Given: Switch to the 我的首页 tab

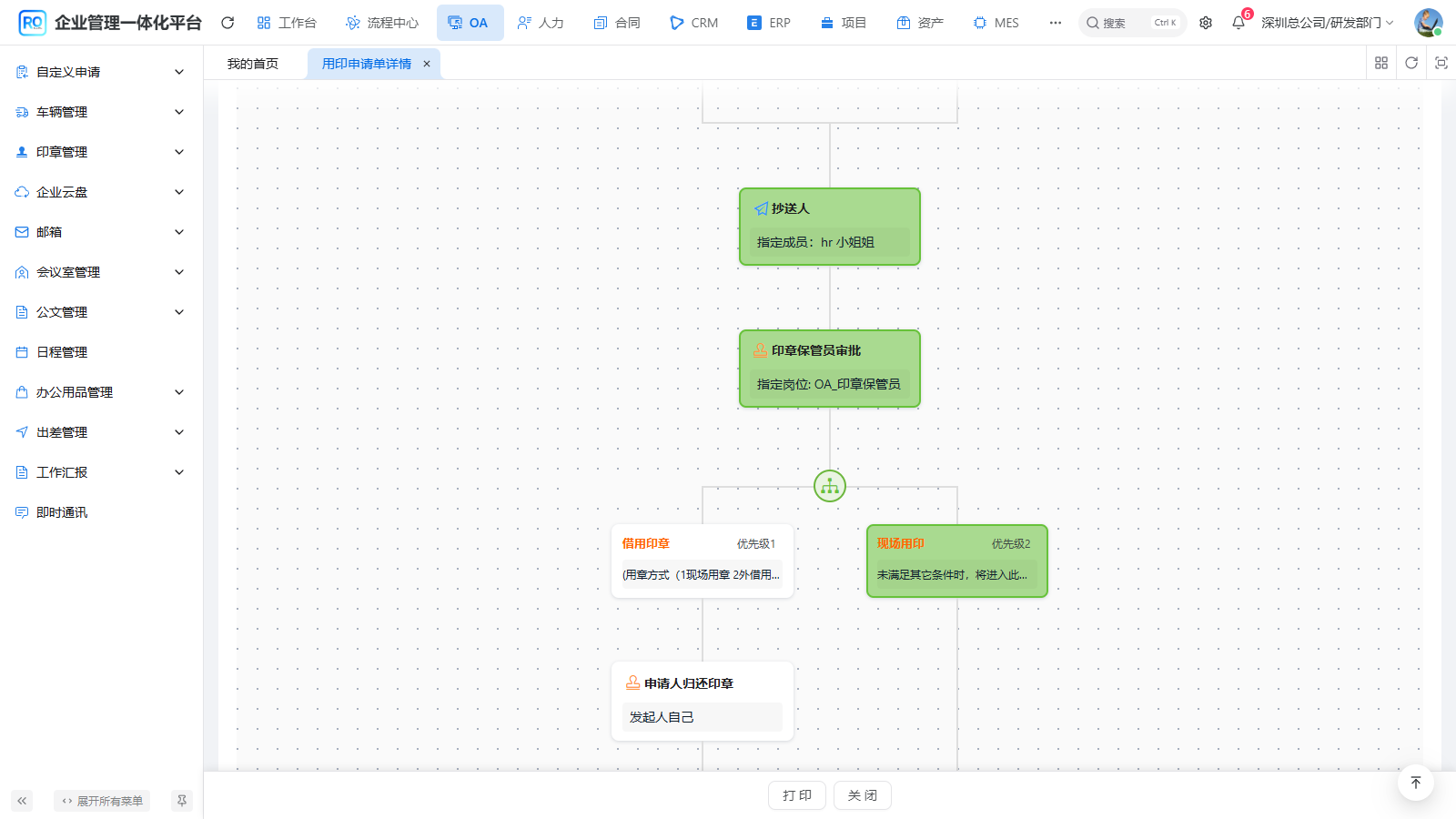Looking at the screenshot, I should pyautogui.click(x=253, y=64).
